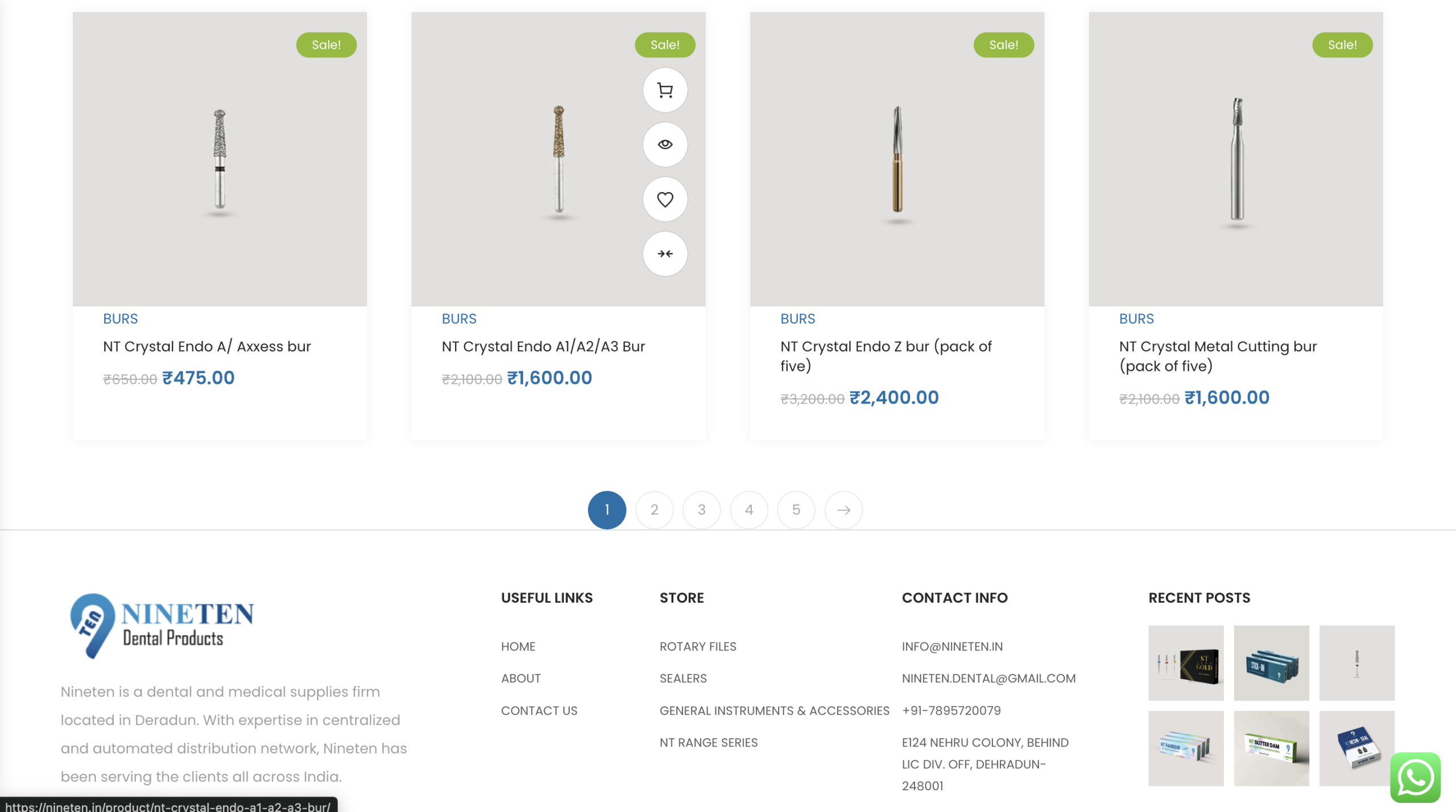Click BURS category above Metal Cutting bur
Screen dimensions: 1456x812
(1136, 318)
